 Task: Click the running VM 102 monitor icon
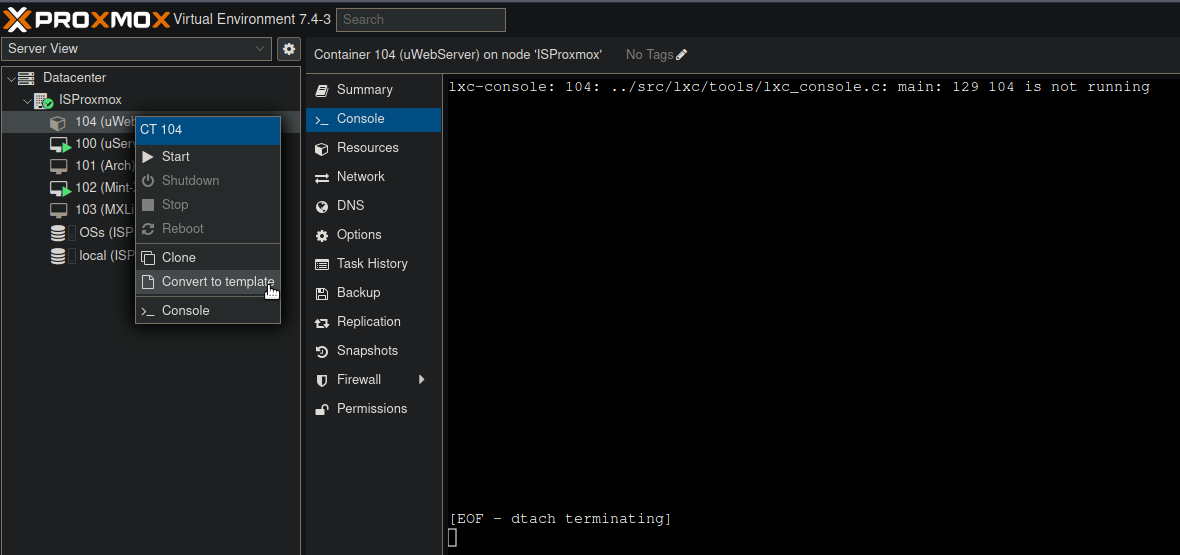click(59, 188)
